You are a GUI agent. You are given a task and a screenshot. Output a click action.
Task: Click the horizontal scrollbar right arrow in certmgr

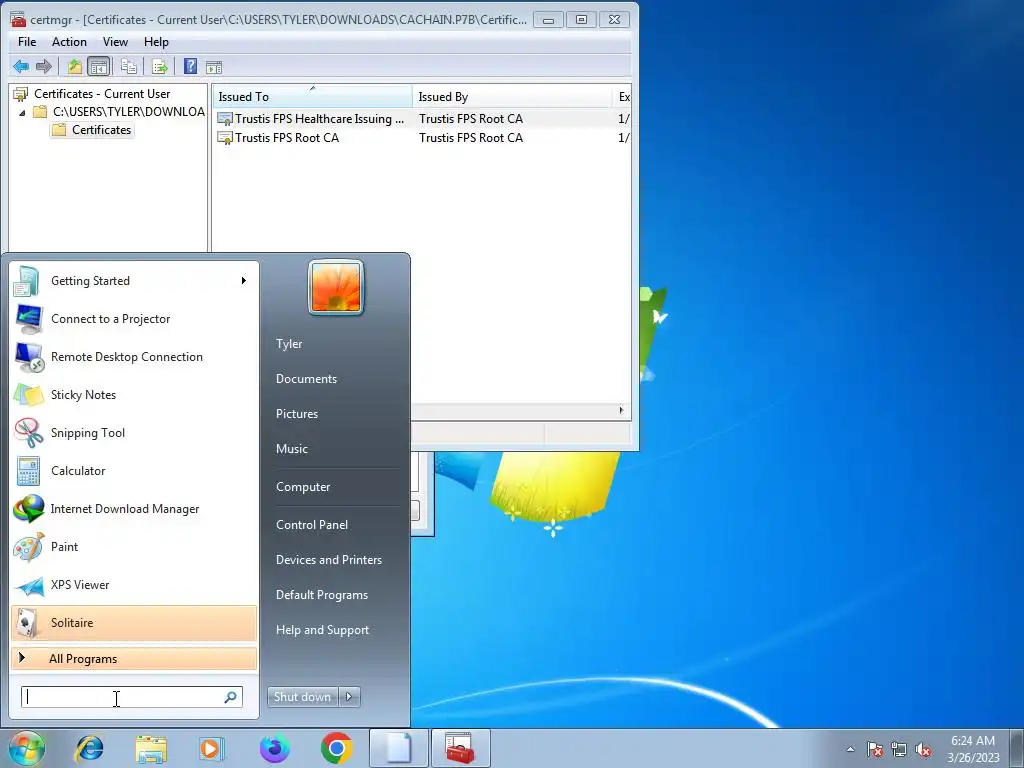click(x=621, y=410)
